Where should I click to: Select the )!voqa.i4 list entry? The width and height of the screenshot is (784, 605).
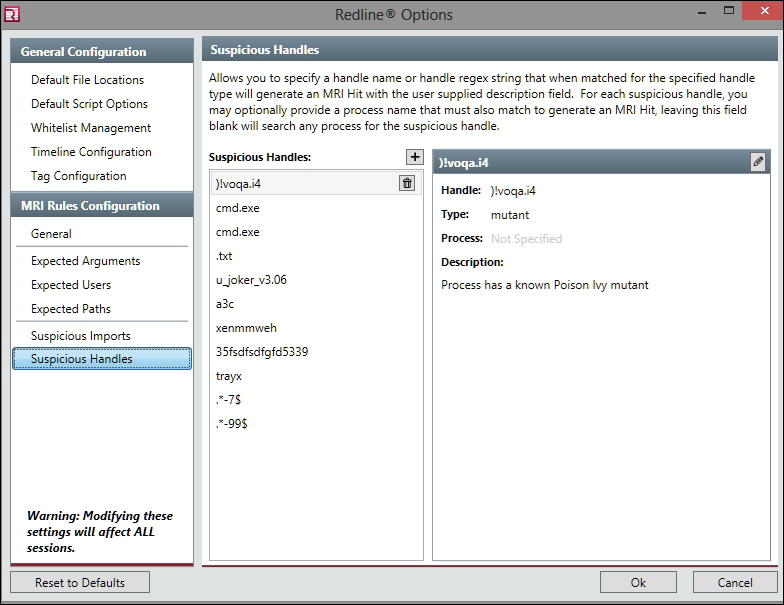click(316, 184)
